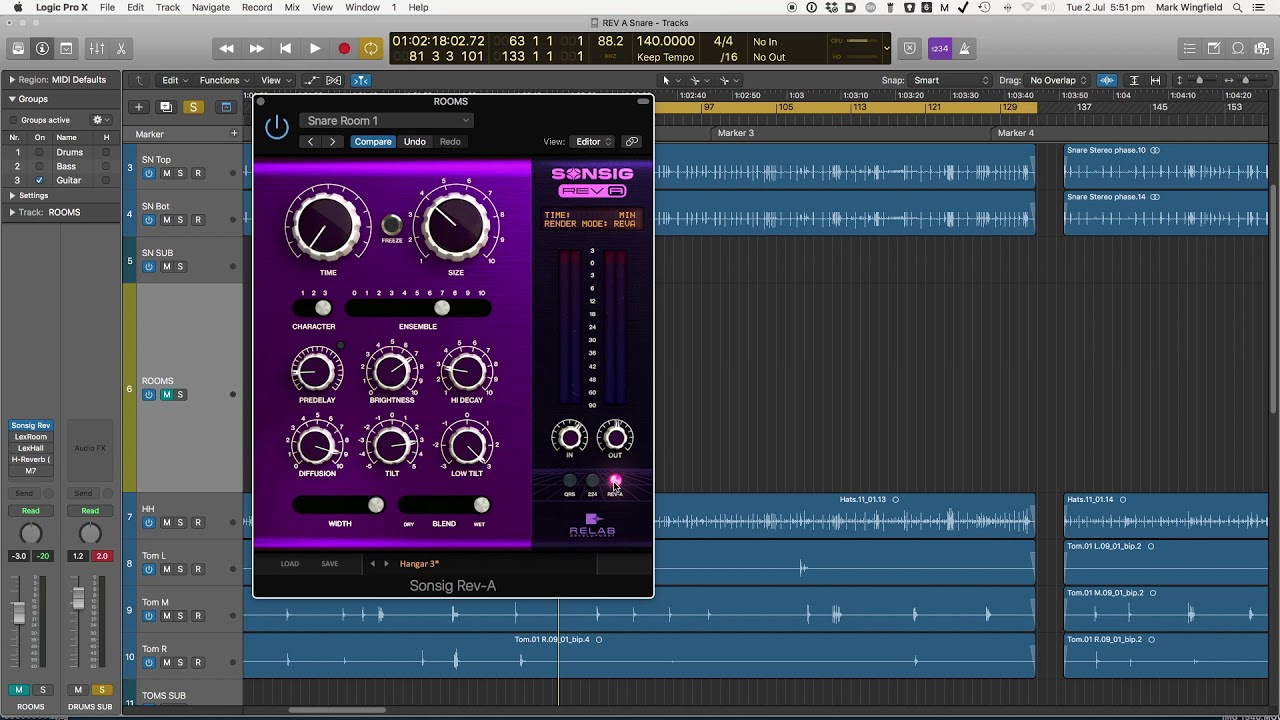
Task: Toggle the FREEZE button on the reverb
Action: (x=392, y=225)
